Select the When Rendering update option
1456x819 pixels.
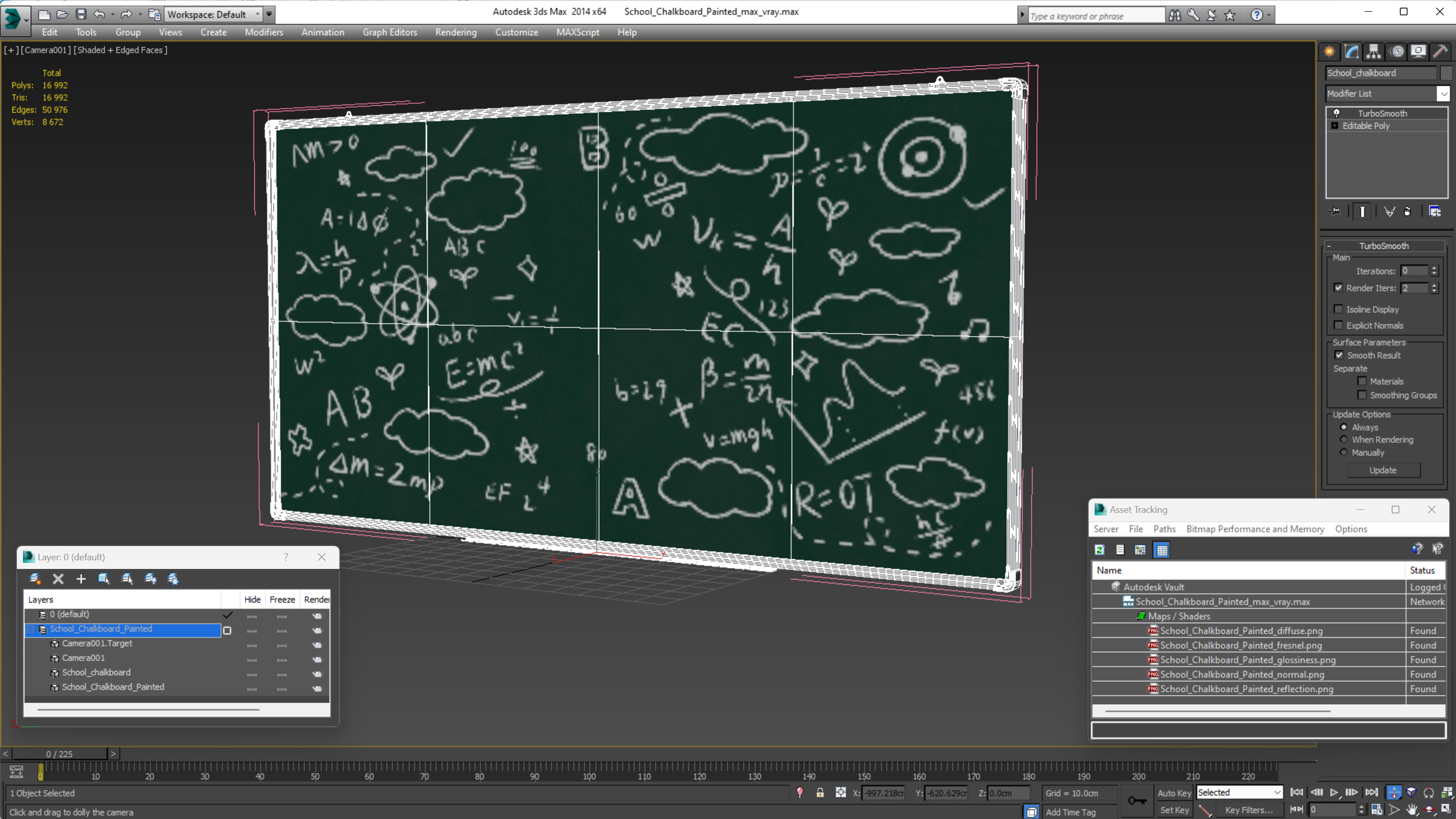(x=1344, y=439)
